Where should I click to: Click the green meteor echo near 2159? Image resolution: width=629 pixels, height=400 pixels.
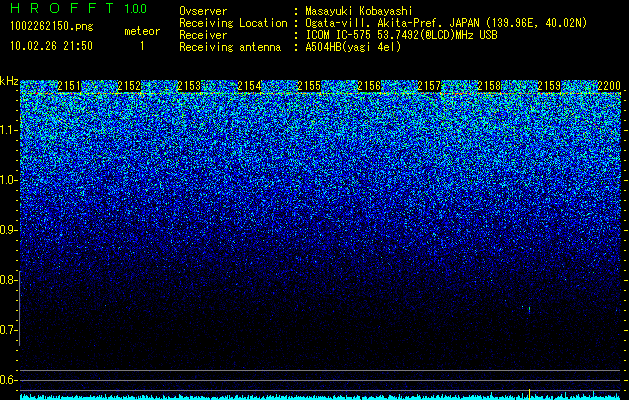[529, 309]
